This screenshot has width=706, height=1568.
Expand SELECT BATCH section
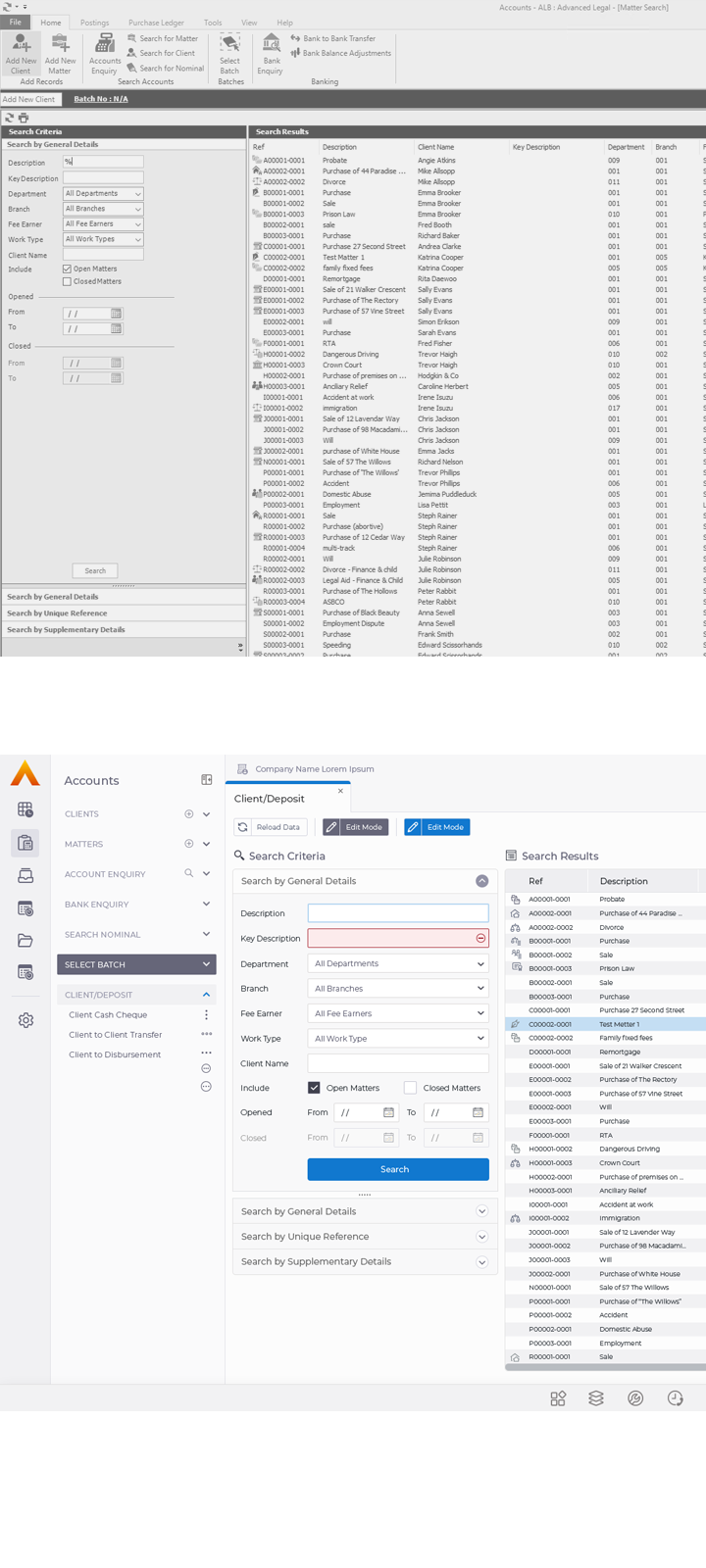(136, 964)
